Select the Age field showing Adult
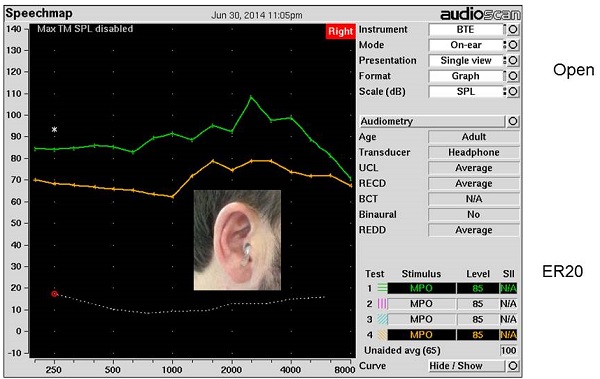 tap(473, 137)
